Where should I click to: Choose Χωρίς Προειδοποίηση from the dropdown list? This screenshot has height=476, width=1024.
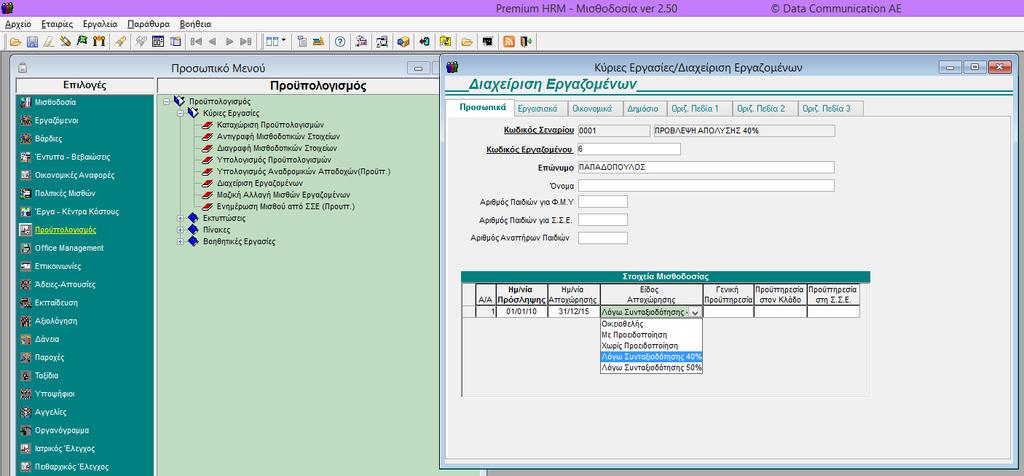[651, 345]
